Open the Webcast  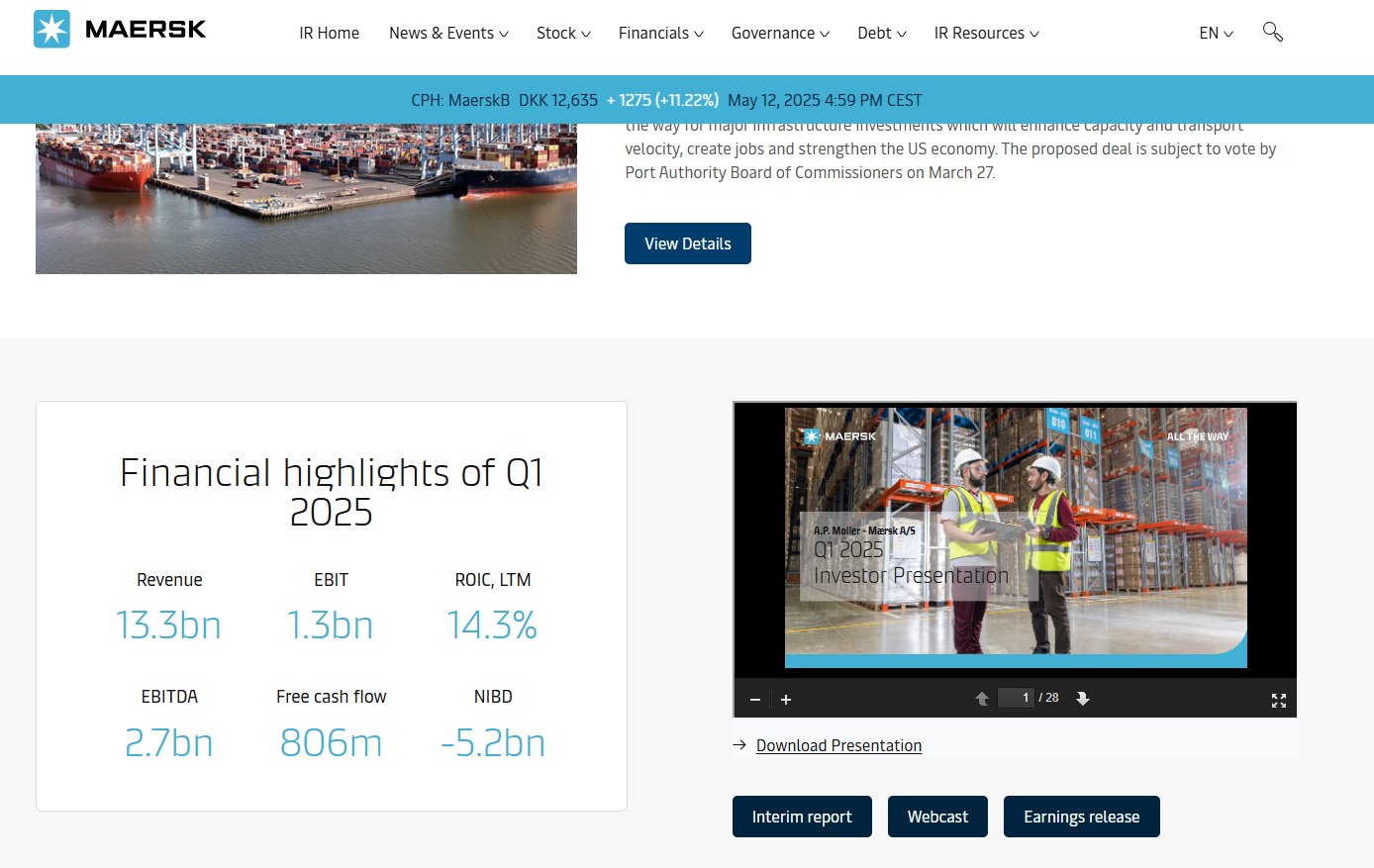pos(937,817)
